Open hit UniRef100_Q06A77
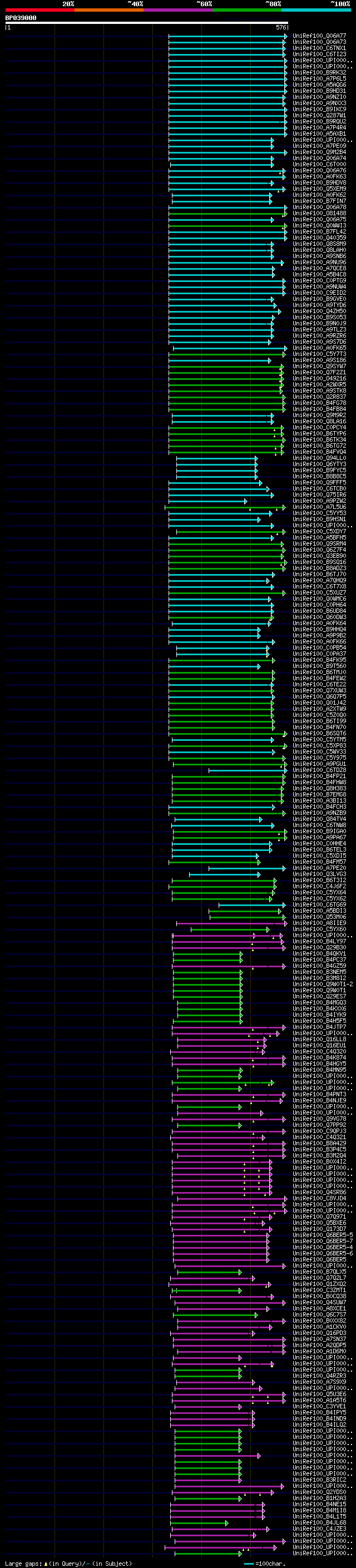Screen dimensions: 356x1568 (x=319, y=36)
